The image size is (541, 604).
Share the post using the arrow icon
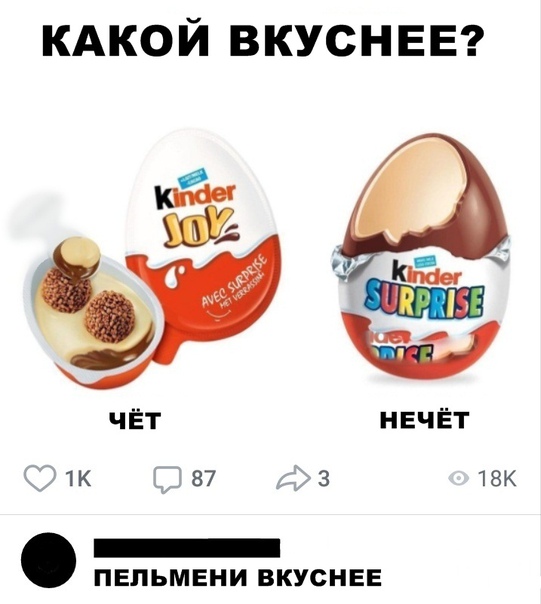(293, 478)
